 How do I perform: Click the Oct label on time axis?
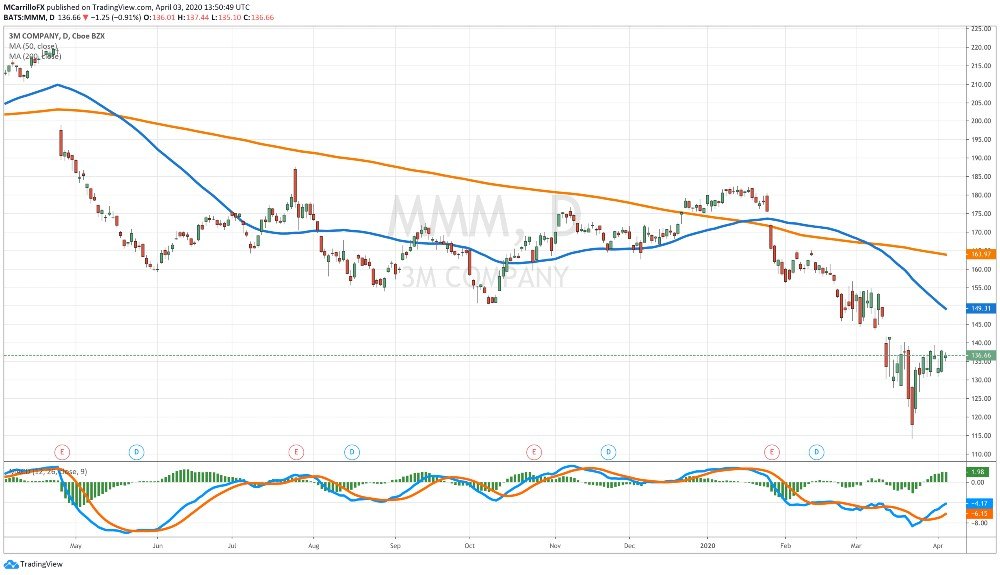(469, 546)
